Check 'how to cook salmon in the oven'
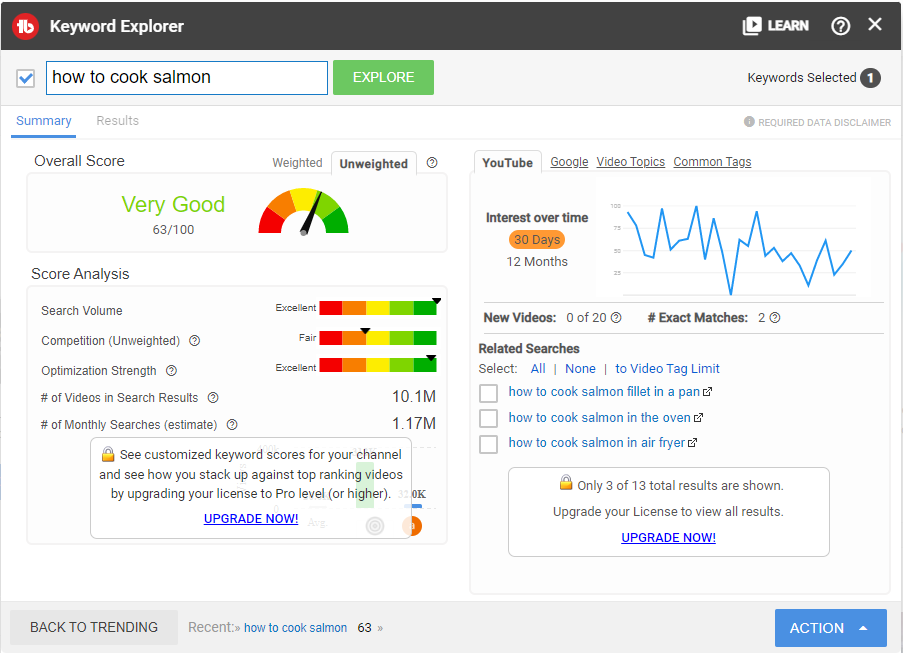The height and width of the screenshot is (653, 903). (x=488, y=419)
